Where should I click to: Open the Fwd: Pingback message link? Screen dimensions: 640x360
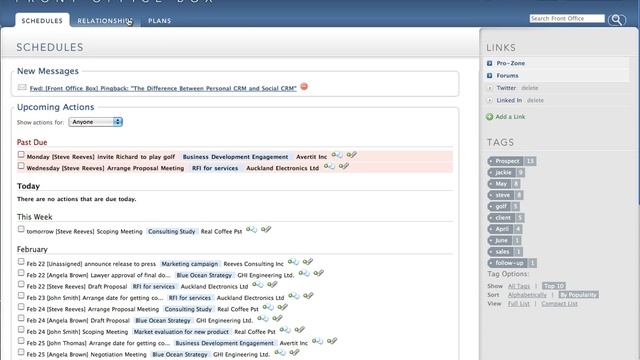(163, 88)
